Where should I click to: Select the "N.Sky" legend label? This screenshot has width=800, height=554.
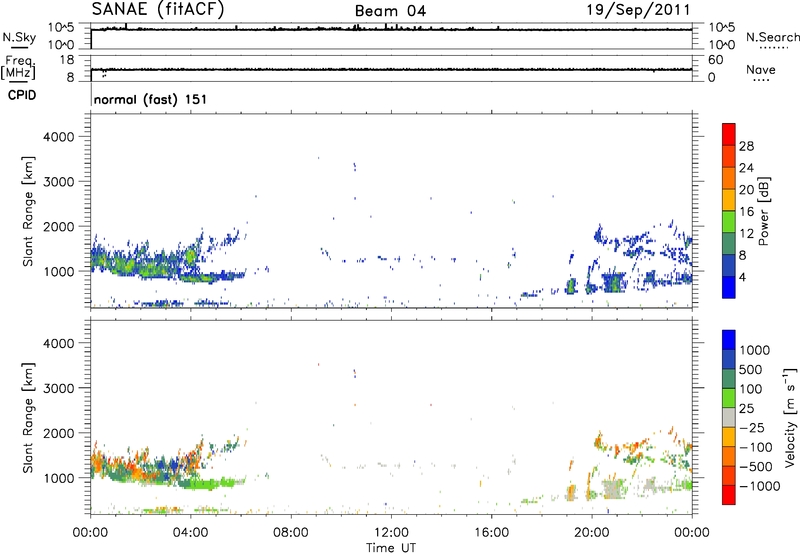(19, 37)
